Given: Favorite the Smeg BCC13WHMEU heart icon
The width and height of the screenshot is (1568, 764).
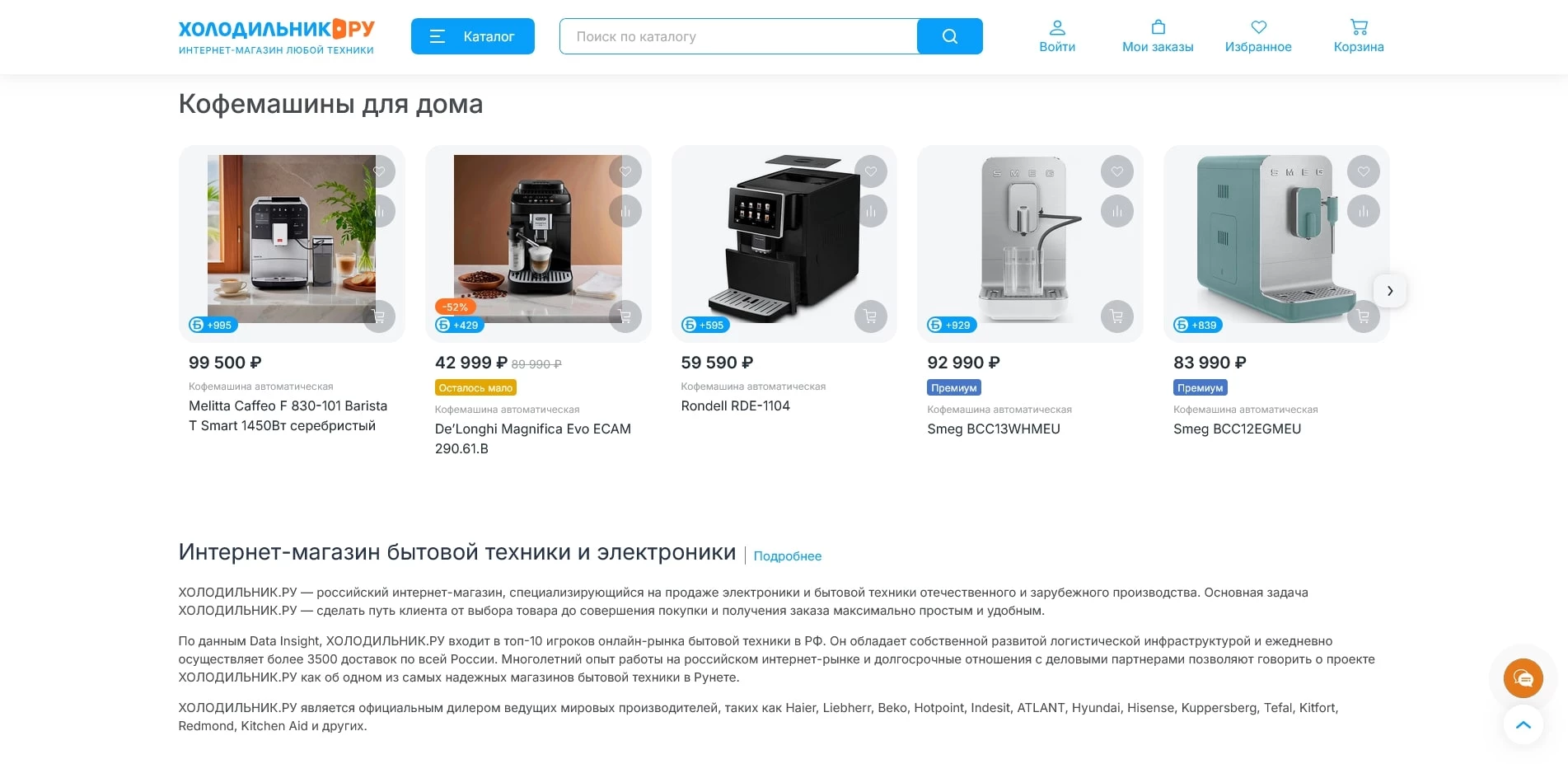Looking at the screenshot, I should click(x=1117, y=171).
